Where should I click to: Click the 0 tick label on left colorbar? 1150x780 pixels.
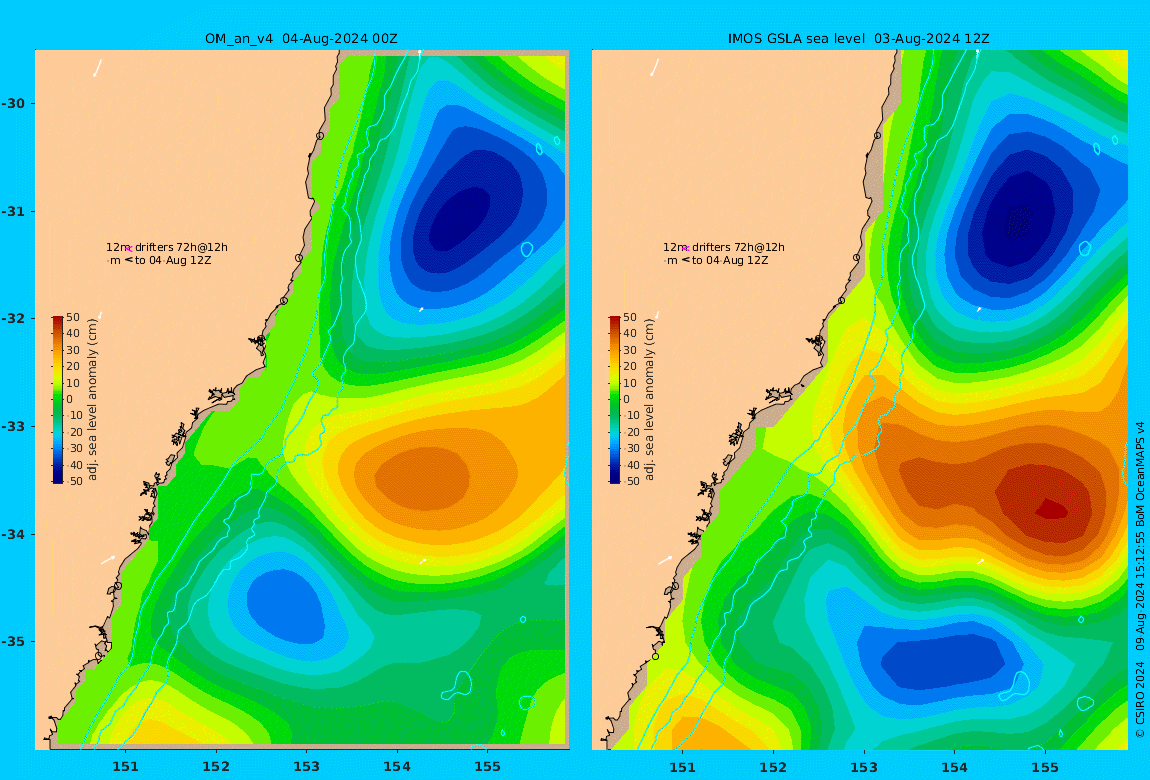tap(70, 400)
